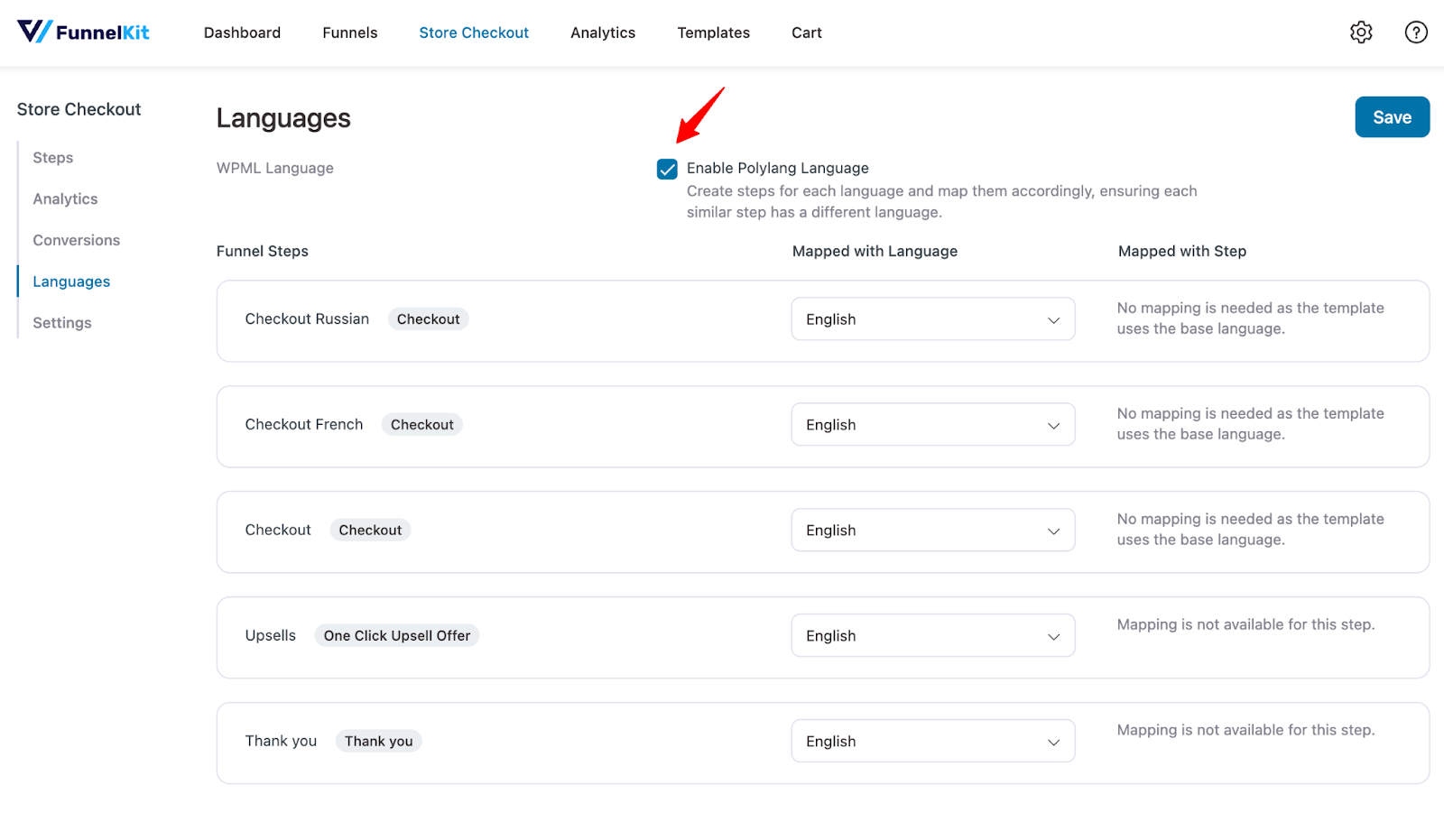Image resolution: width=1444 pixels, height=840 pixels.
Task: Click the Checkout French step name
Action: [x=304, y=425]
